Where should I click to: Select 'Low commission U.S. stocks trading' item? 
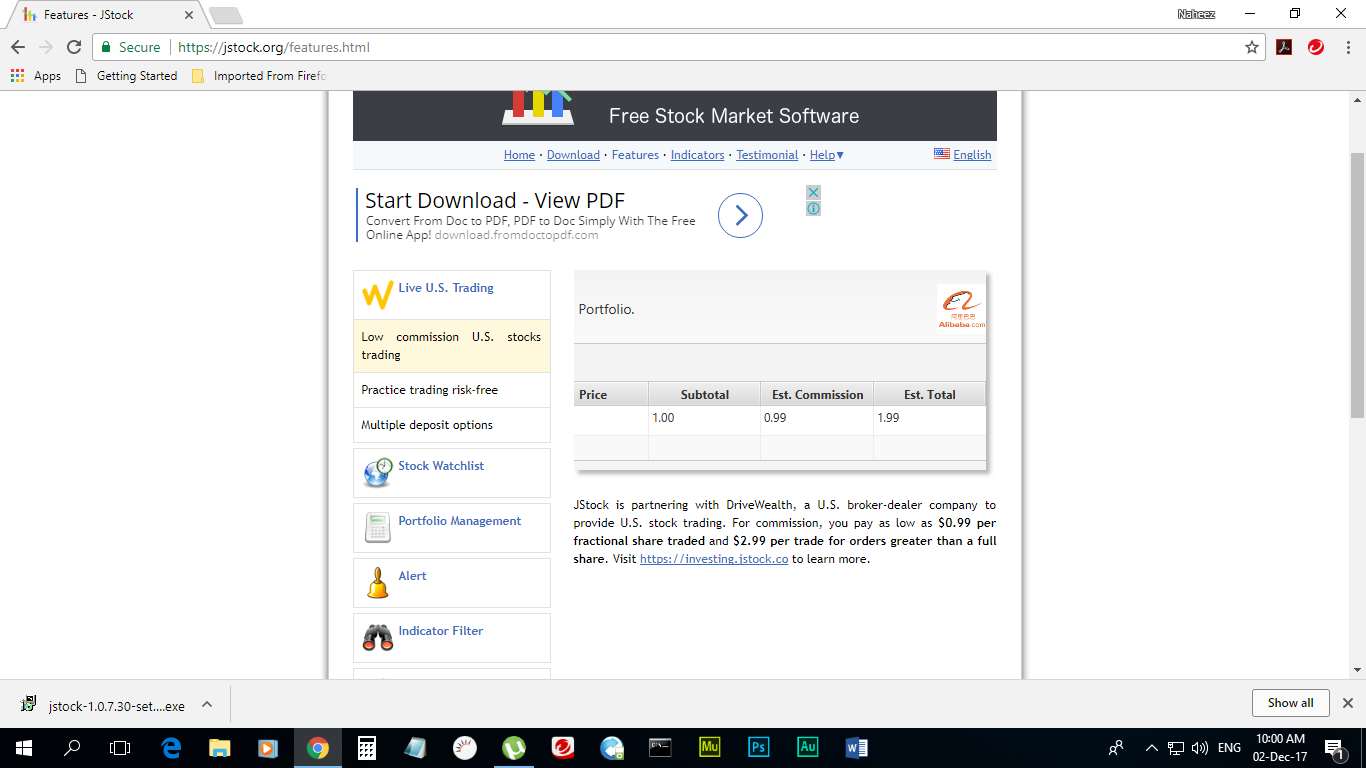452,346
